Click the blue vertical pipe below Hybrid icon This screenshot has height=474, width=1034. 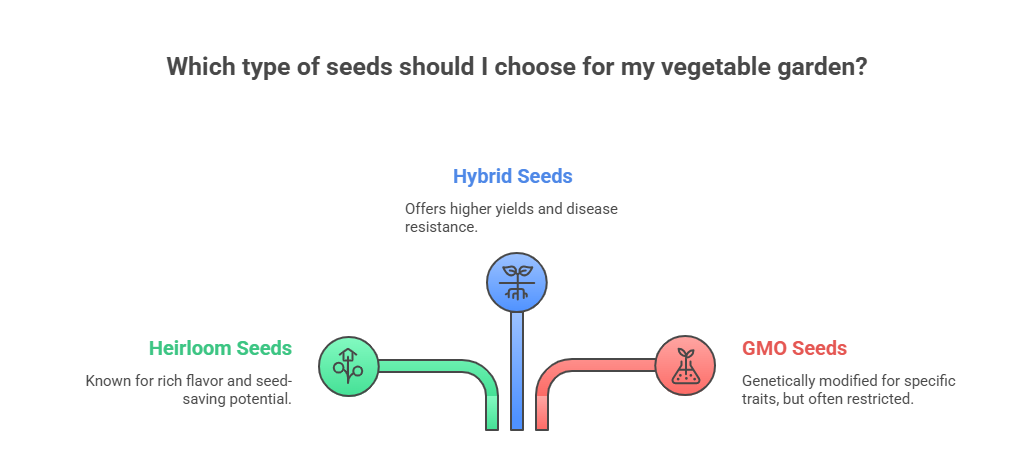516,370
